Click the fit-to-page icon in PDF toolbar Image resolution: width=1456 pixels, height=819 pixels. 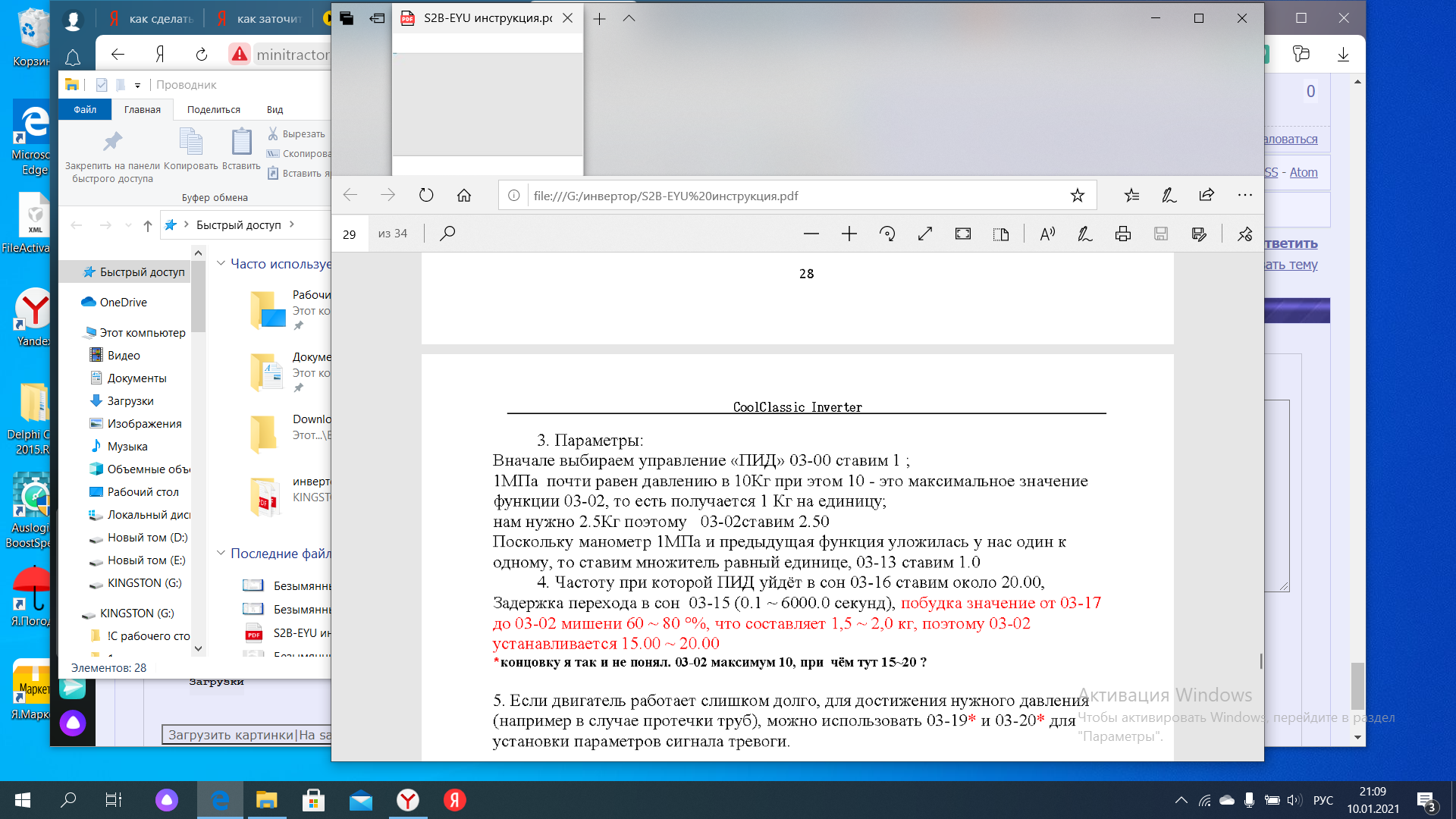[x=963, y=234]
